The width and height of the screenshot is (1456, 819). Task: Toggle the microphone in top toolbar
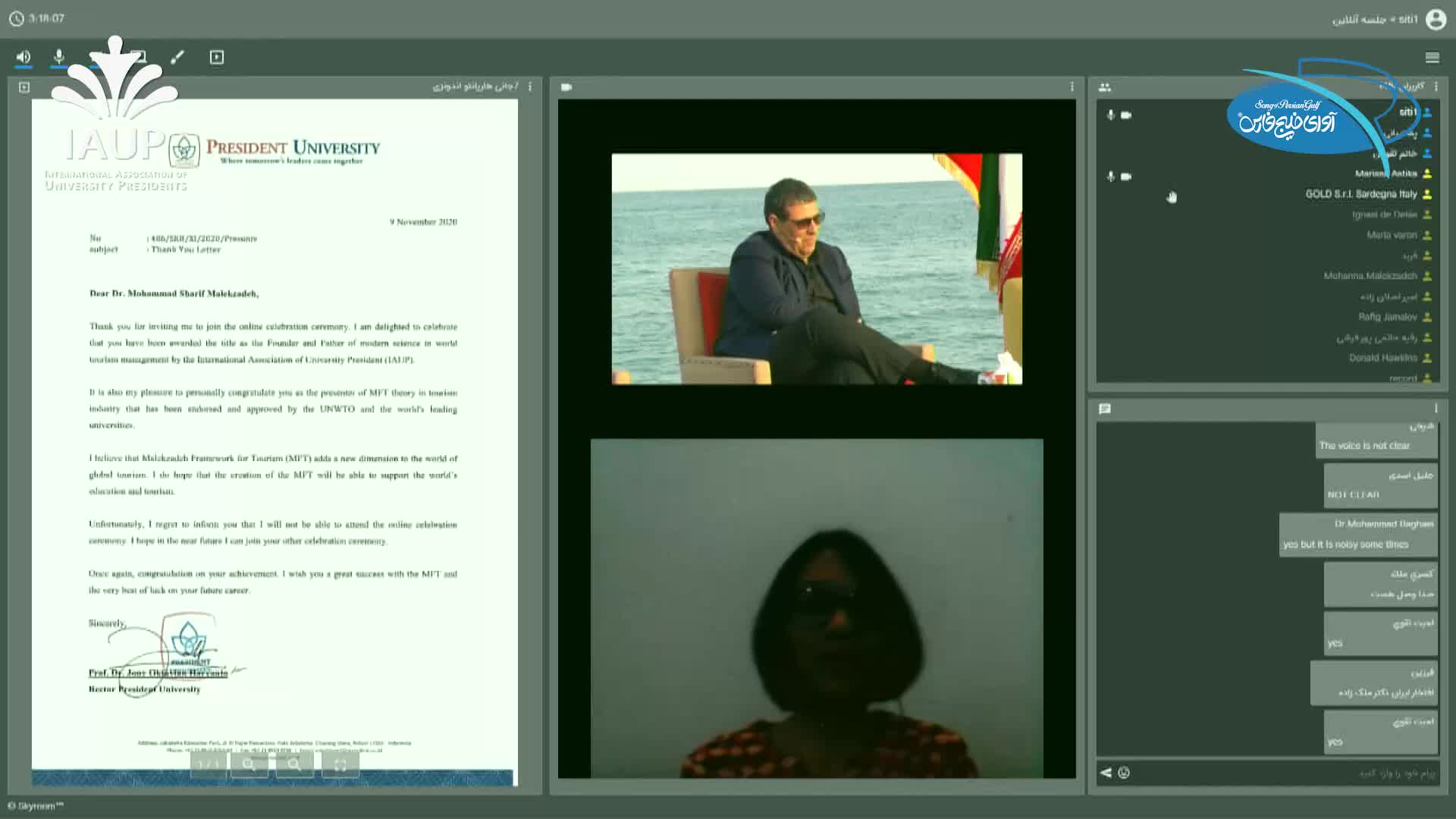click(x=59, y=57)
